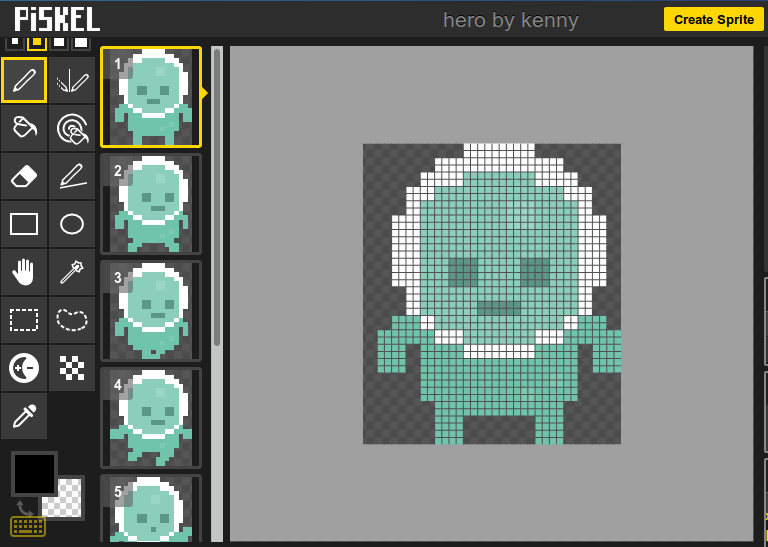Image resolution: width=768 pixels, height=547 pixels.
Task: Activate the Circle tool
Action: 72,224
